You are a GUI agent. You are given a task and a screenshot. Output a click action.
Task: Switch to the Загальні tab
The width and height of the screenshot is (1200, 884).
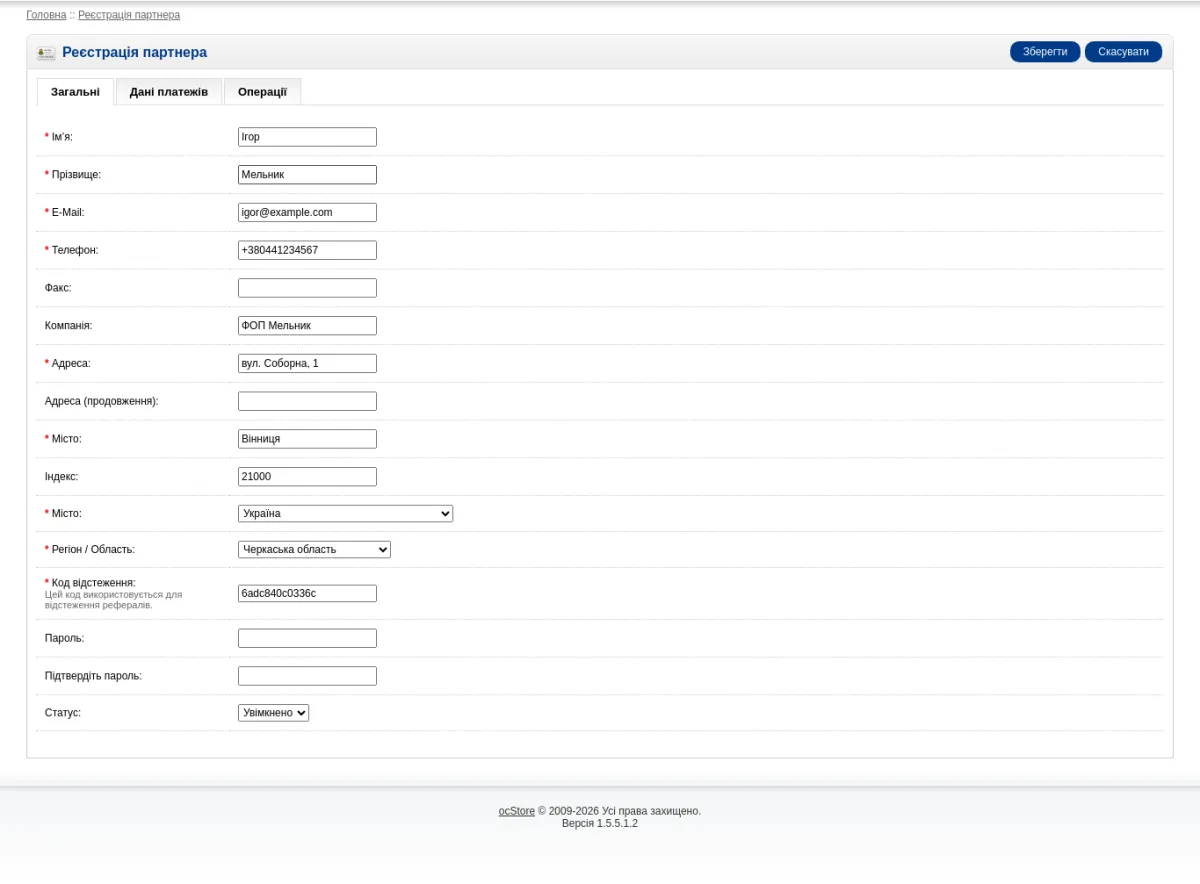pyautogui.click(x=75, y=92)
